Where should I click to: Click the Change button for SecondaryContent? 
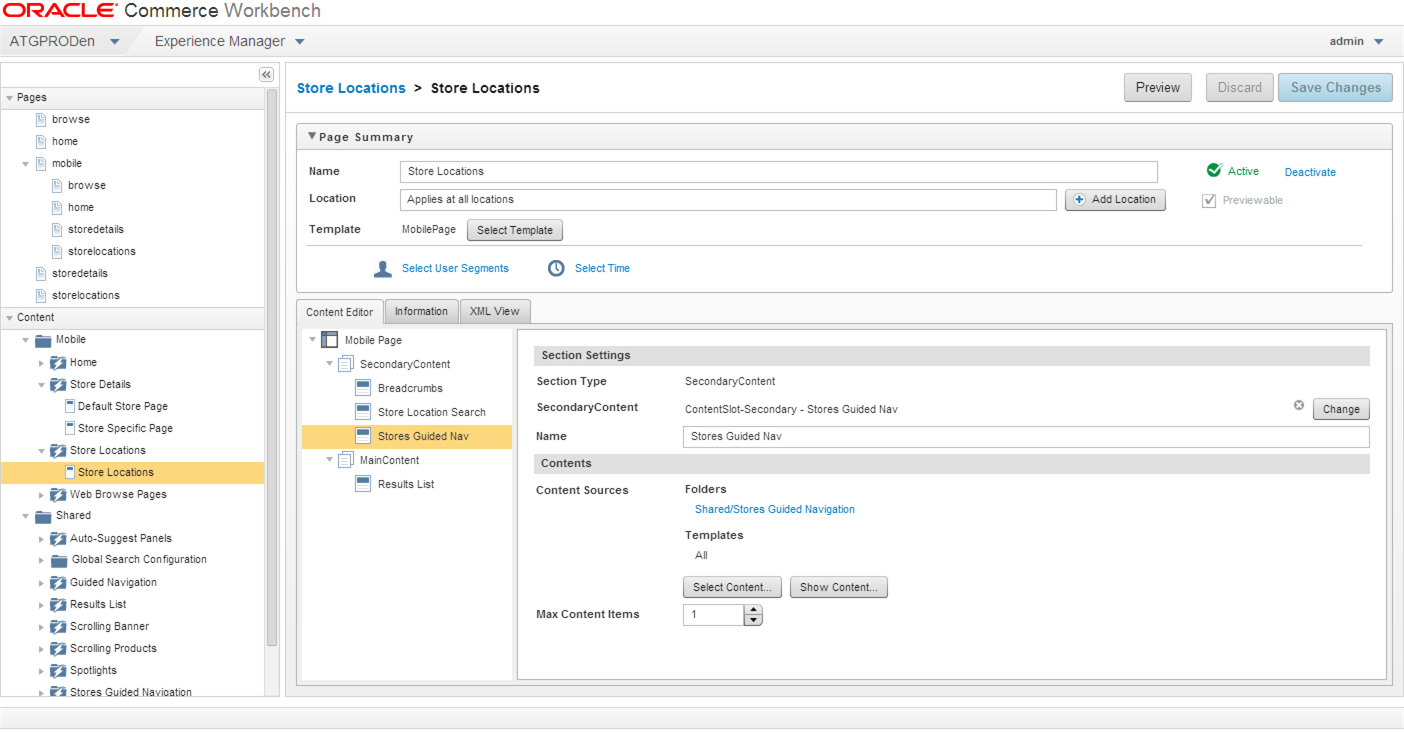point(1341,409)
